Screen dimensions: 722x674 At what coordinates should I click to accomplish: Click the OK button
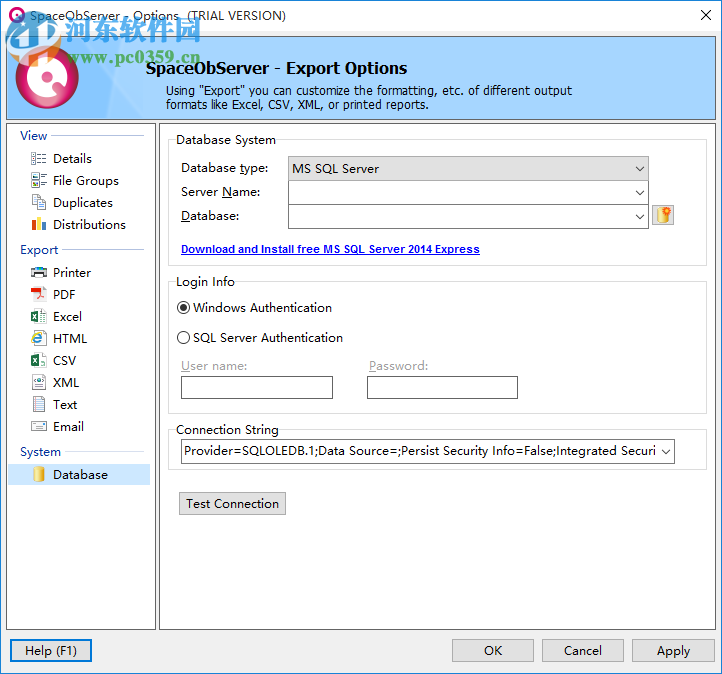coord(493,651)
